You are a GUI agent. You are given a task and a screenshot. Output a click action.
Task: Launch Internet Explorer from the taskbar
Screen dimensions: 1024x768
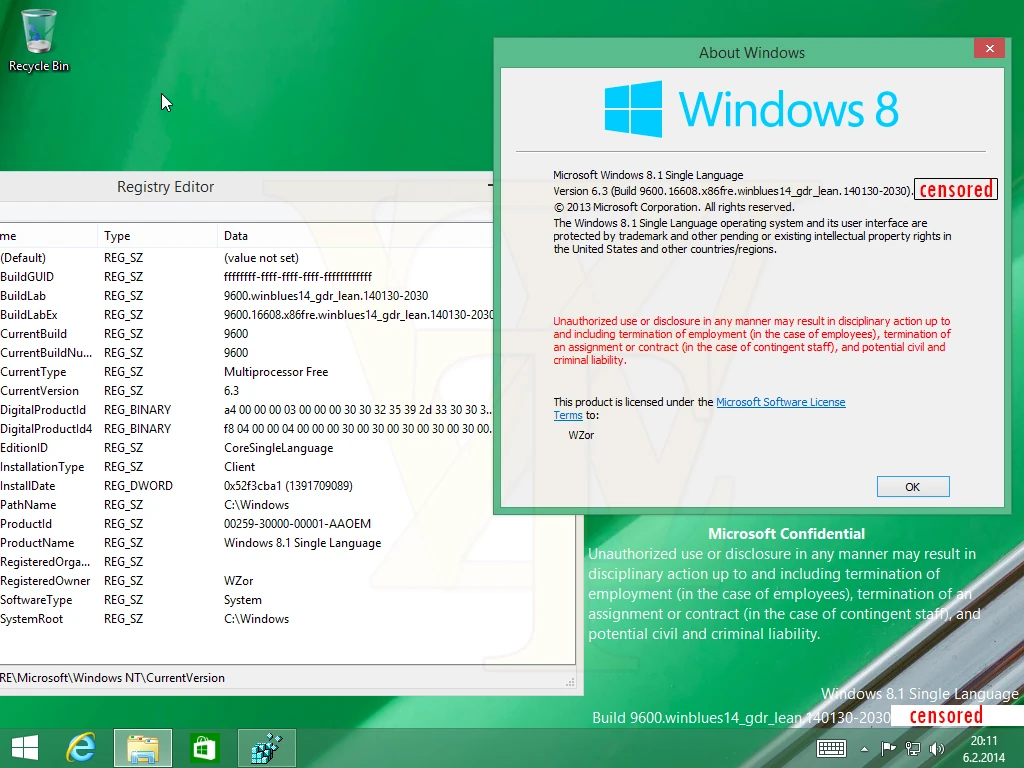tap(81, 748)
